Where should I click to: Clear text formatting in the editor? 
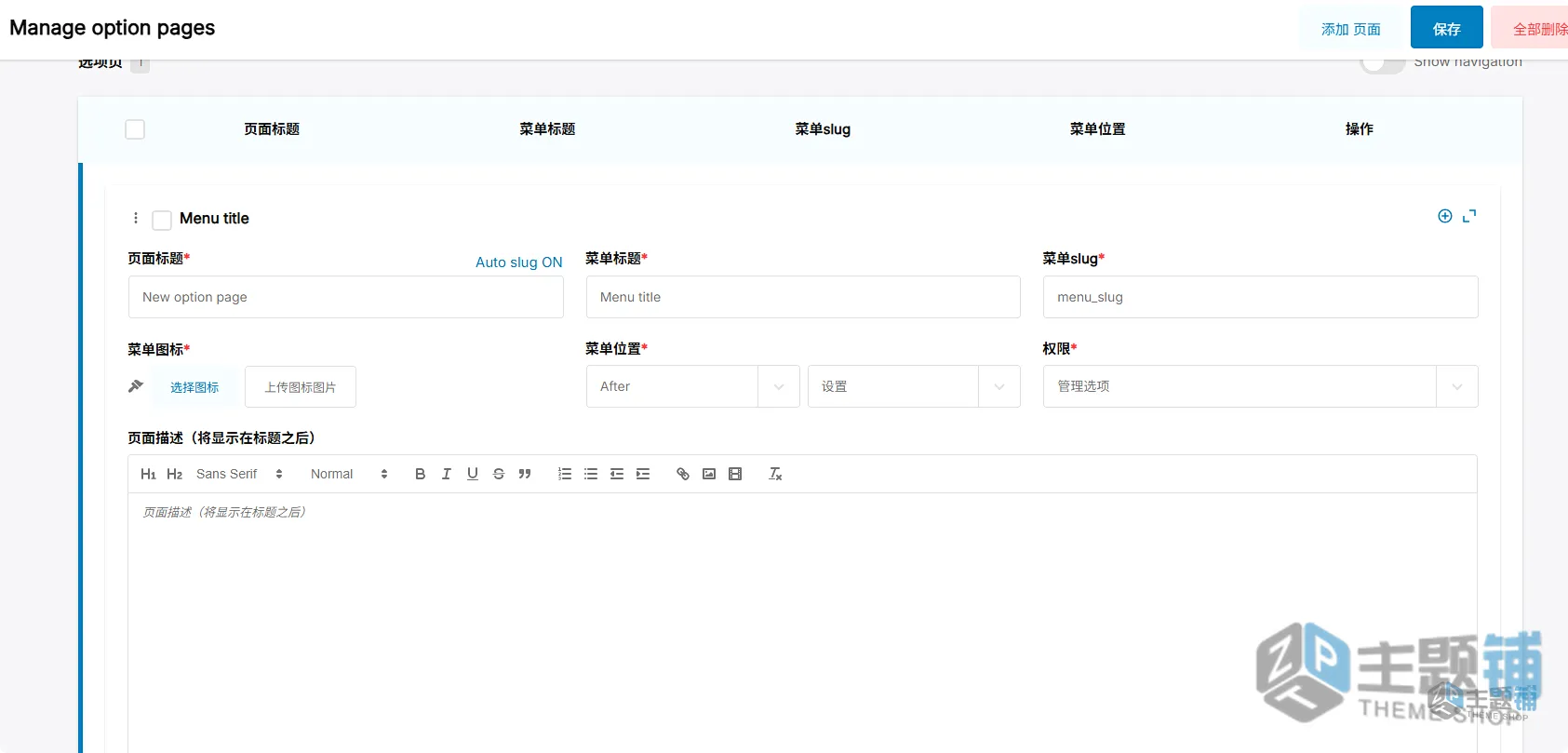[x=774, y=474]
